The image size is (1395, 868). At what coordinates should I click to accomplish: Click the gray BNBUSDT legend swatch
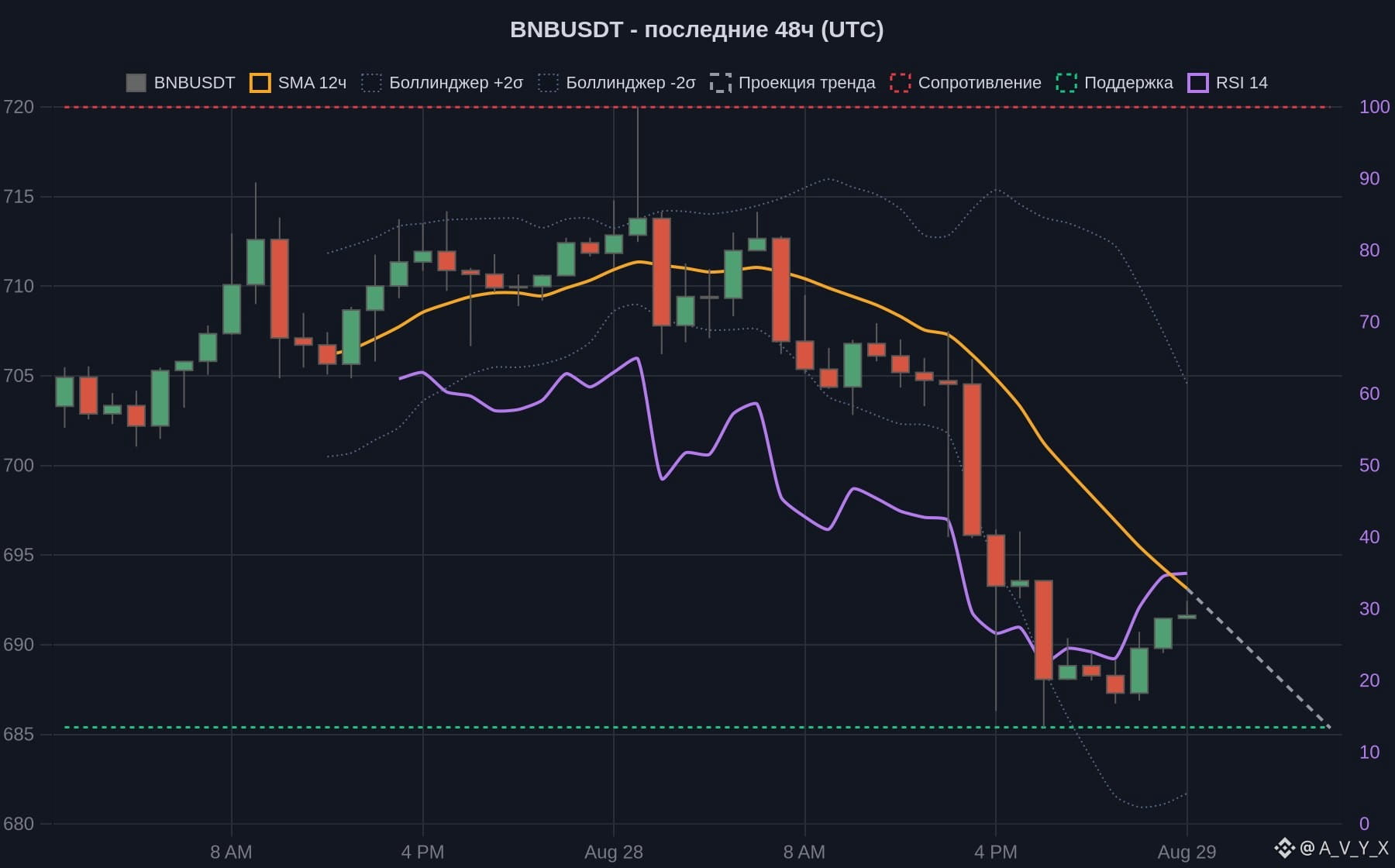pos(136,83)
